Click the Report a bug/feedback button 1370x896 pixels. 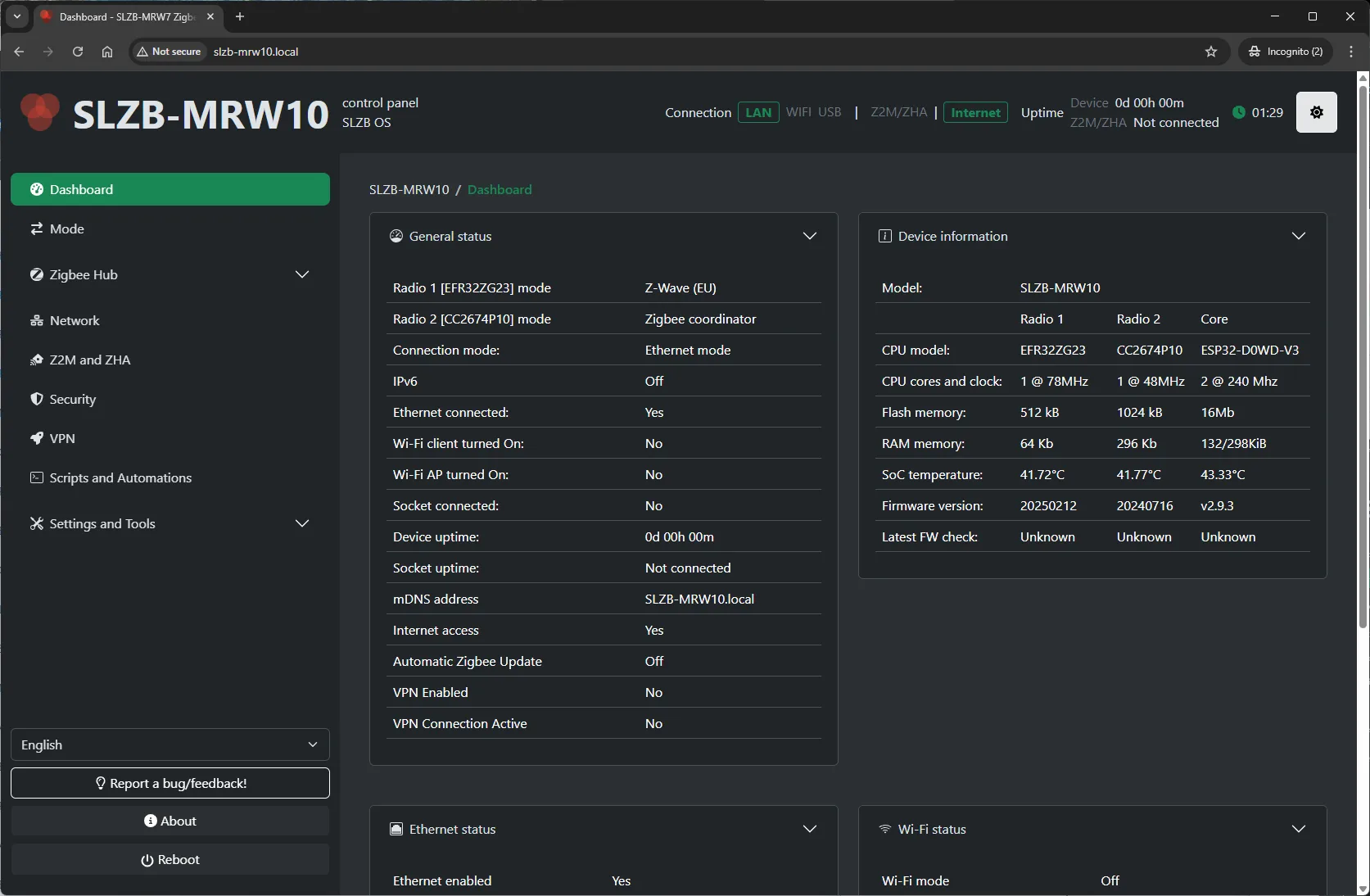170,783
